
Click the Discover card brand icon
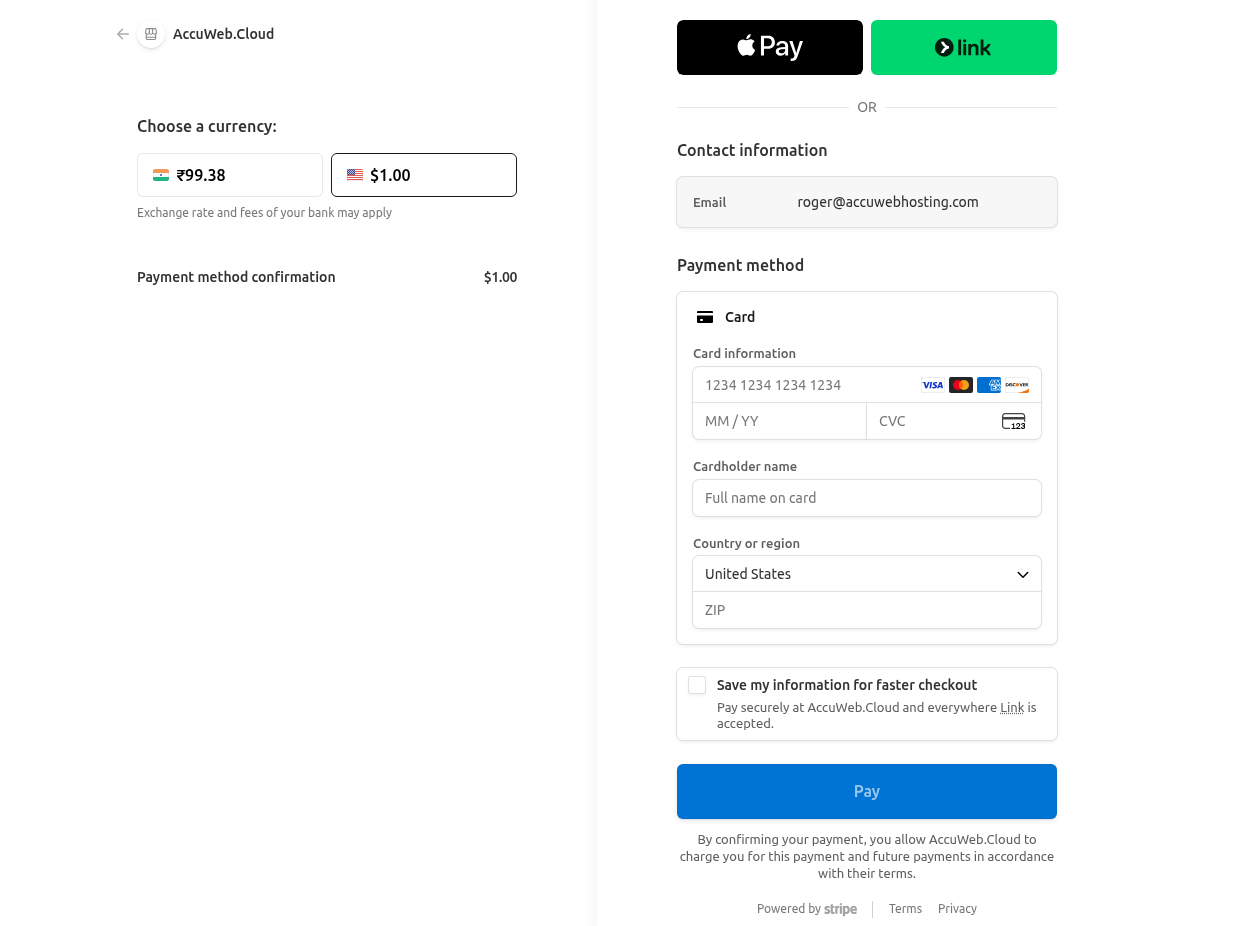pyautogui.click(x=1017, y=385)
